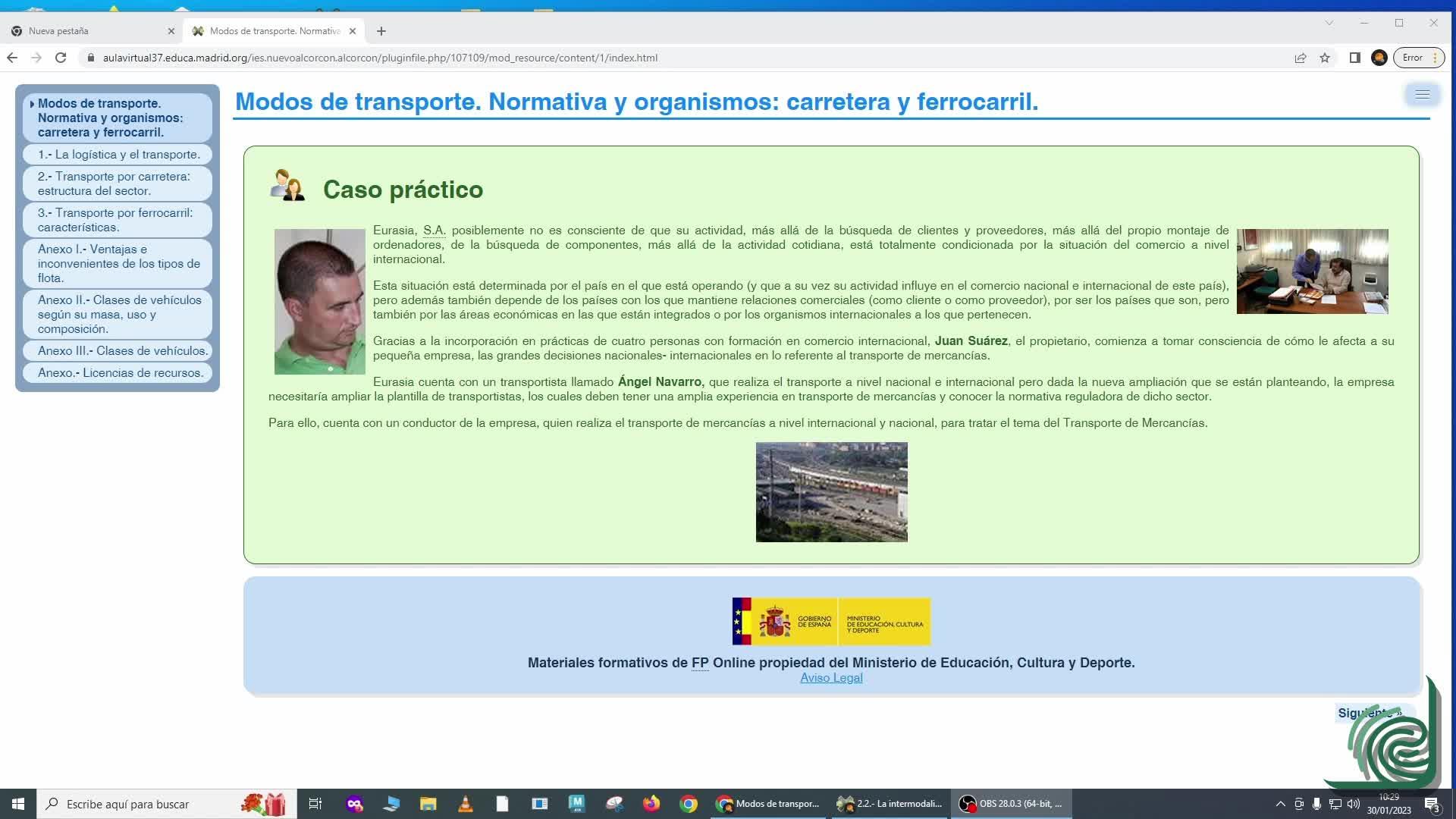Open Anexo III Clases de vehículos

[122, 351]
